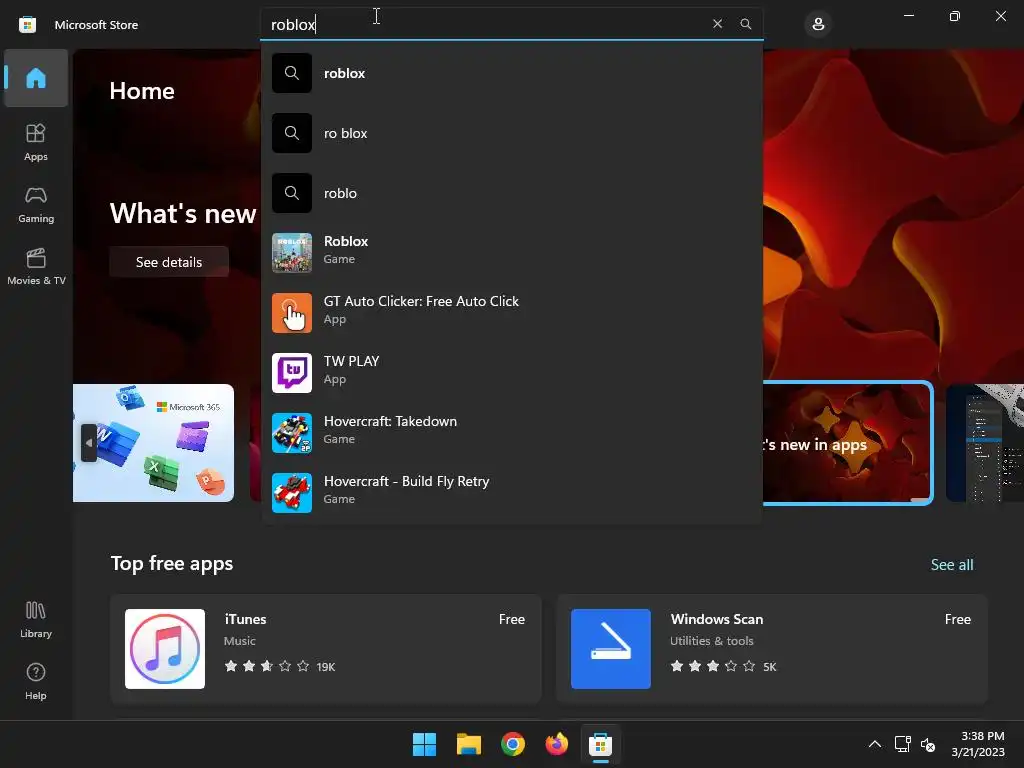Open the Library page
Viewport: 1024px width, 768px height.
point(36,619)
